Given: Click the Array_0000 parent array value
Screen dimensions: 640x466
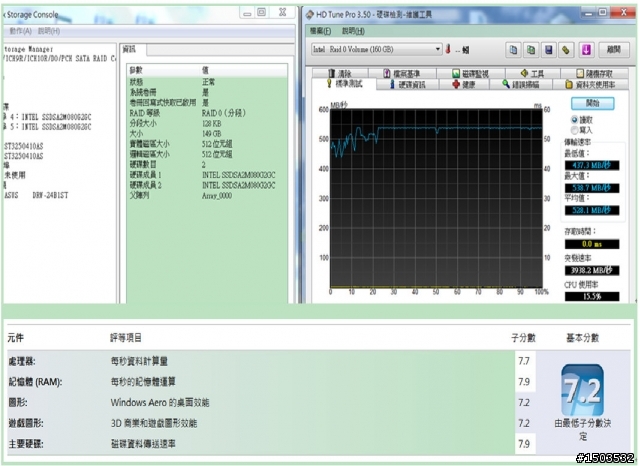Looking at the screenshot, I should click(x=217, y=196).
